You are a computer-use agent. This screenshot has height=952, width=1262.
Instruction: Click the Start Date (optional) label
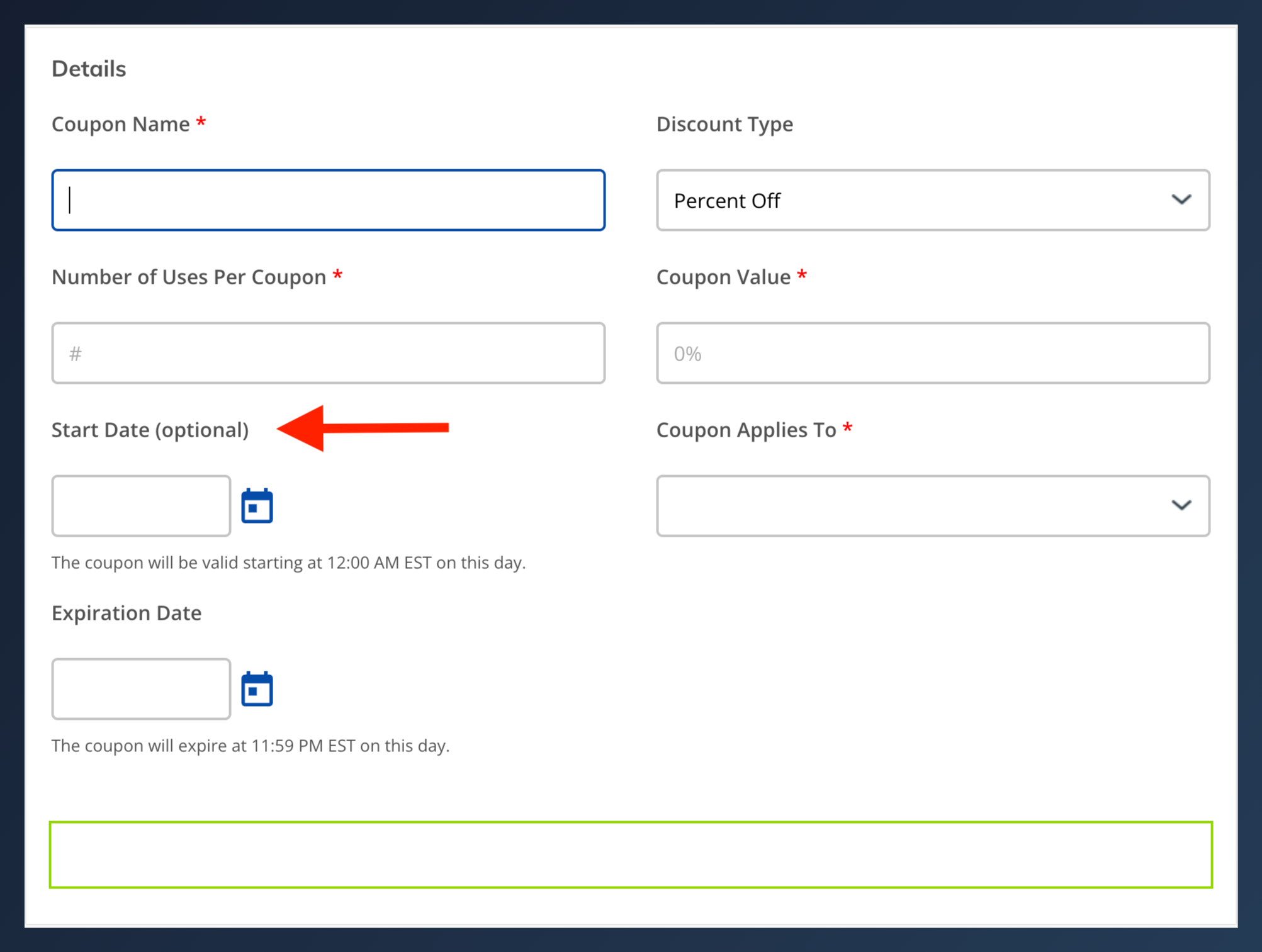click(x=150, y=430)
